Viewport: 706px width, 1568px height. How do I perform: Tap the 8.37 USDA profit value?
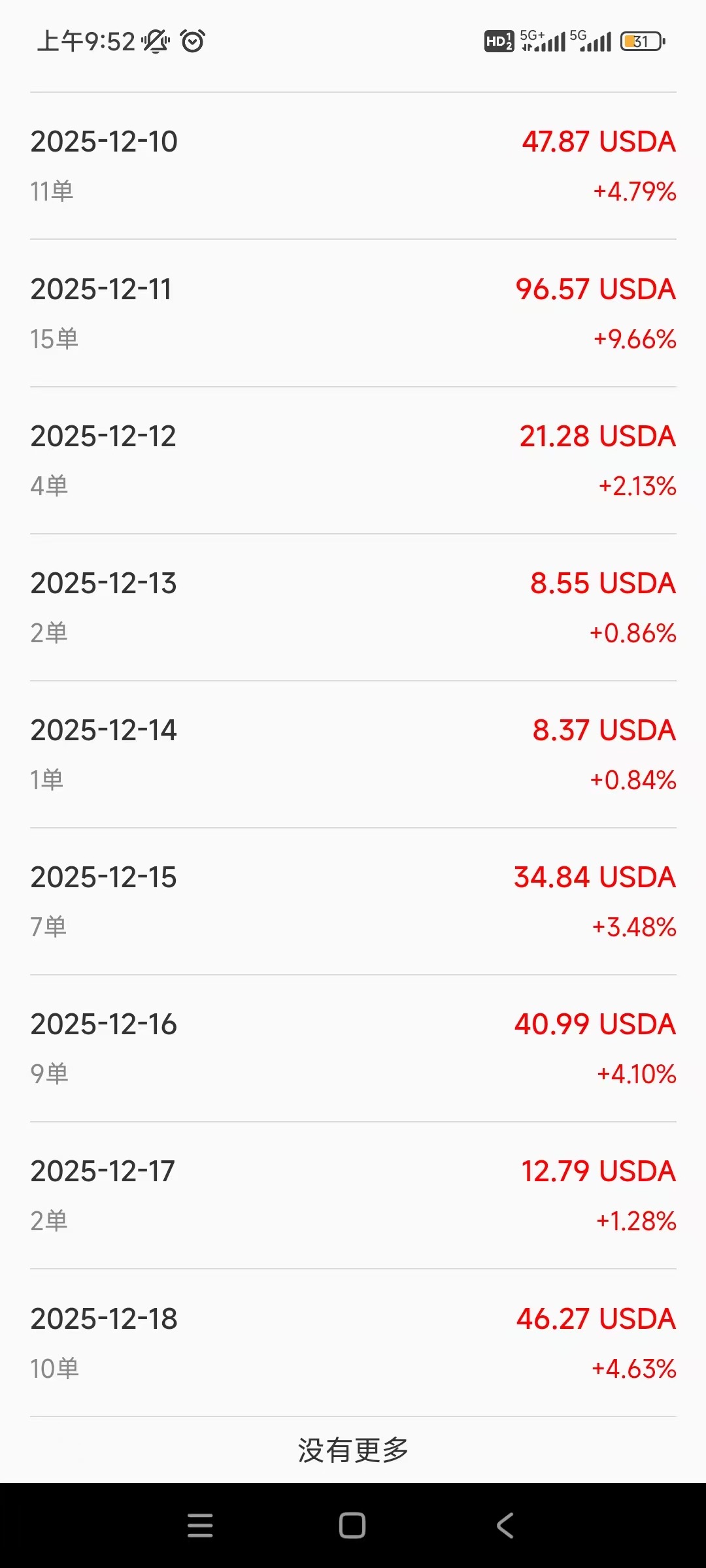tap(603, 730)
